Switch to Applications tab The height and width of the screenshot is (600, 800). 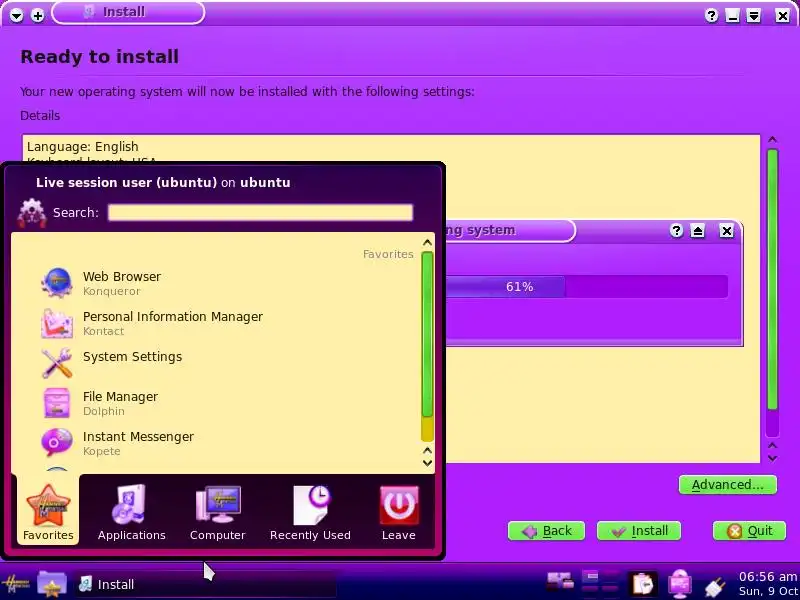pyautogui.click(x=132, y=512)
